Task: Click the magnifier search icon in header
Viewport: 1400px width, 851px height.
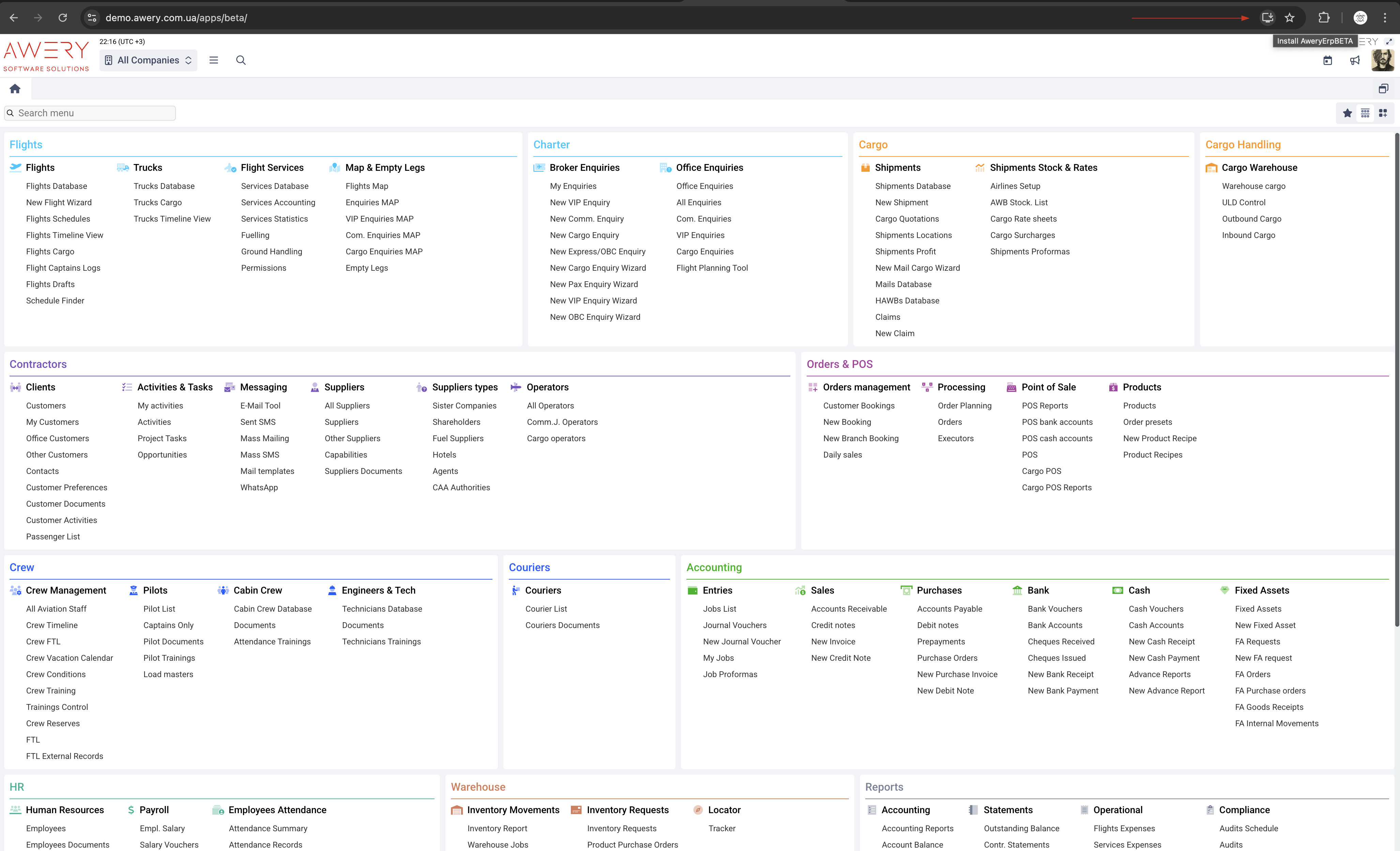Action: [241, 60]
